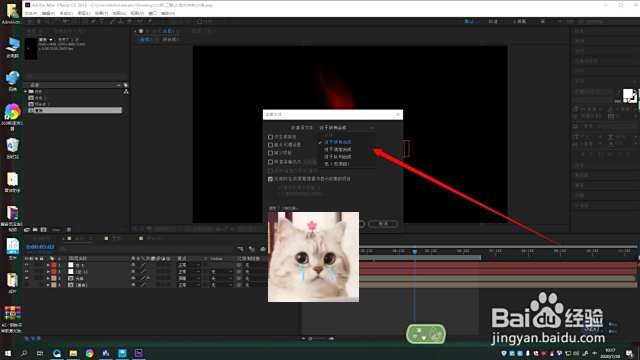Screen dimensions: 640x360
Task: Open the Administrator folder on desktop
Action: point(12,13)
